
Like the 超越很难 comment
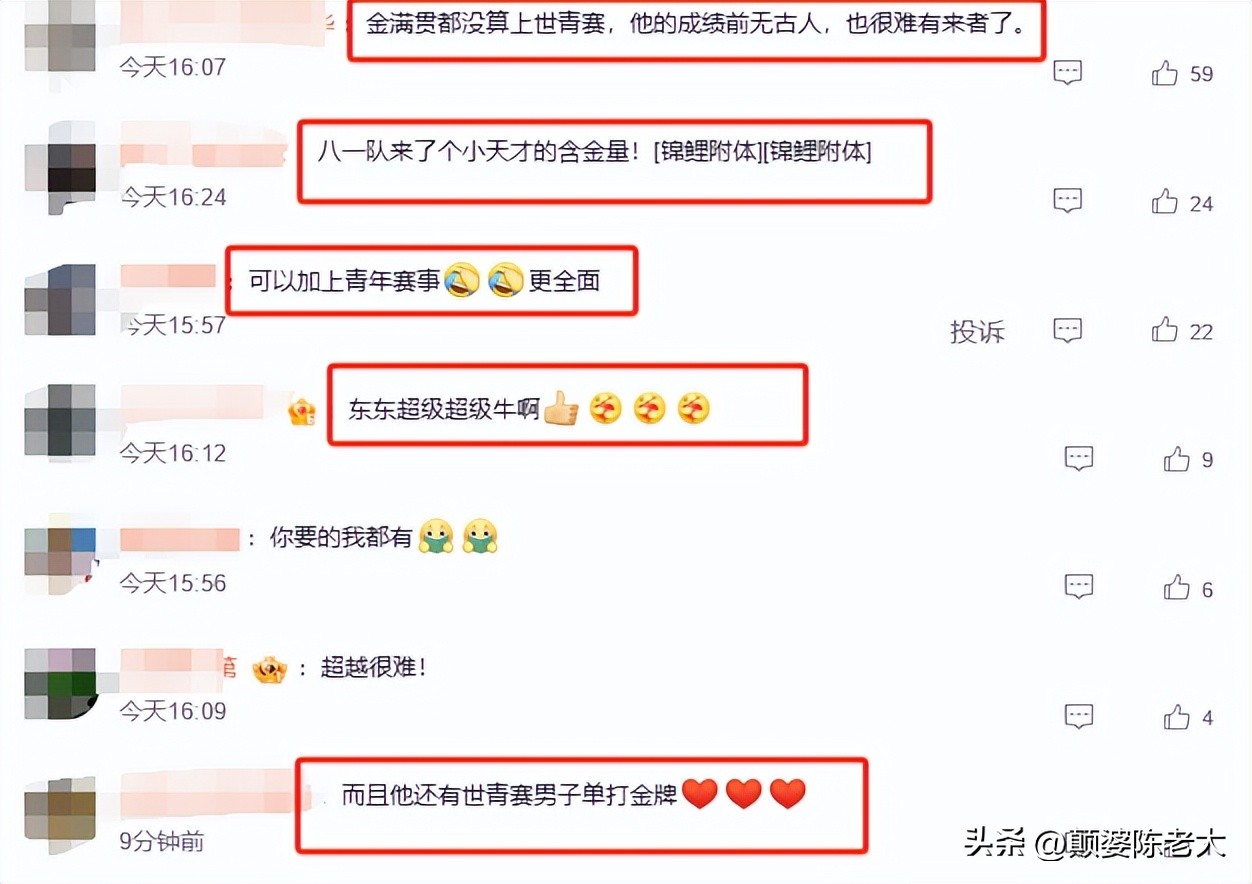coord(1177,717)
